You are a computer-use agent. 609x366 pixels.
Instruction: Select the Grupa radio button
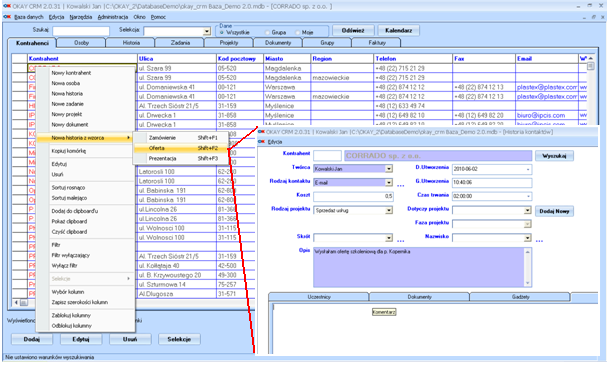tap(268, 33)
